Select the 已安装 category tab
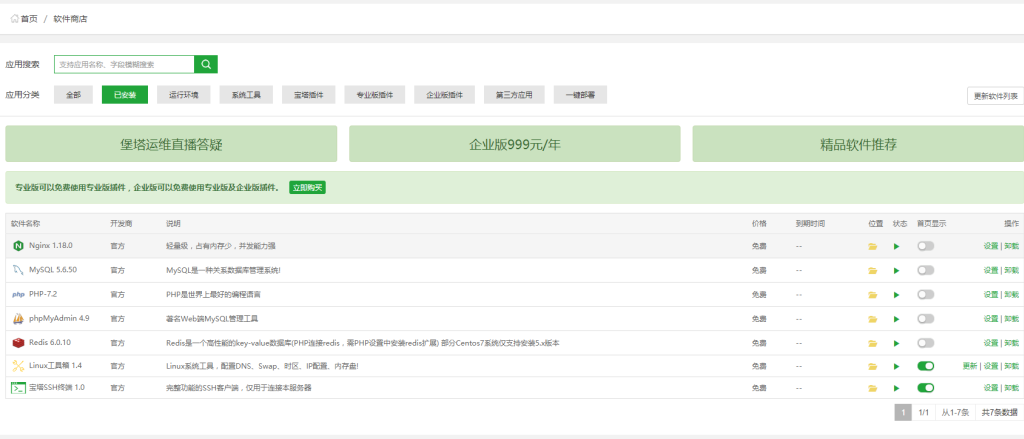The height and width of the screenshot is (439, 1024). click(125, 95)
